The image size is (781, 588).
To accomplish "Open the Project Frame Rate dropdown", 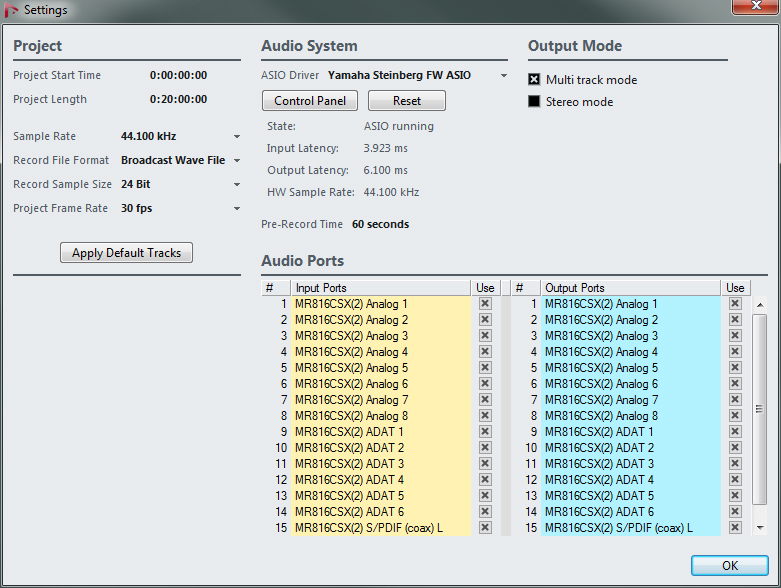I will (x=237, y=209).
